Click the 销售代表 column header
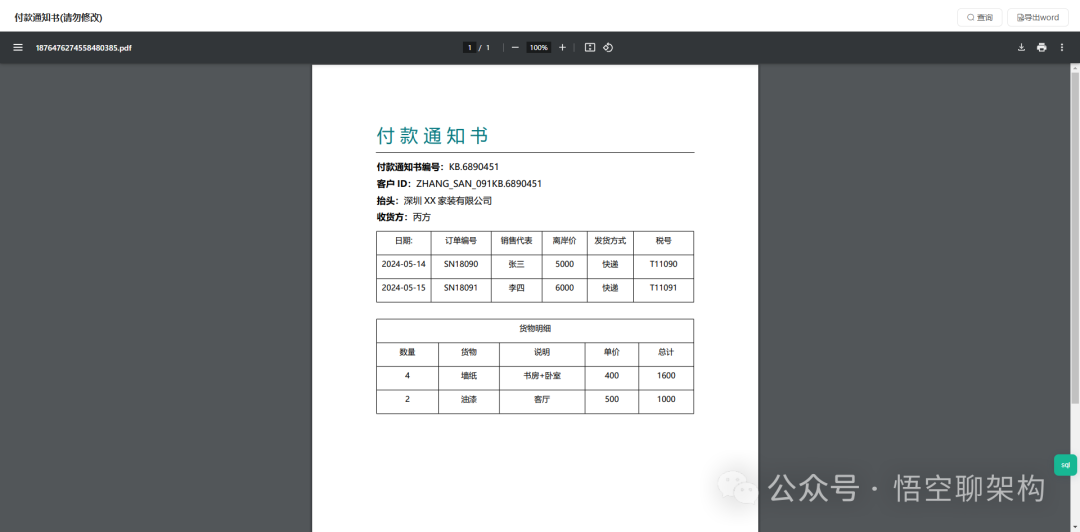Screen dimensions: 1080x532 point(517,241)
